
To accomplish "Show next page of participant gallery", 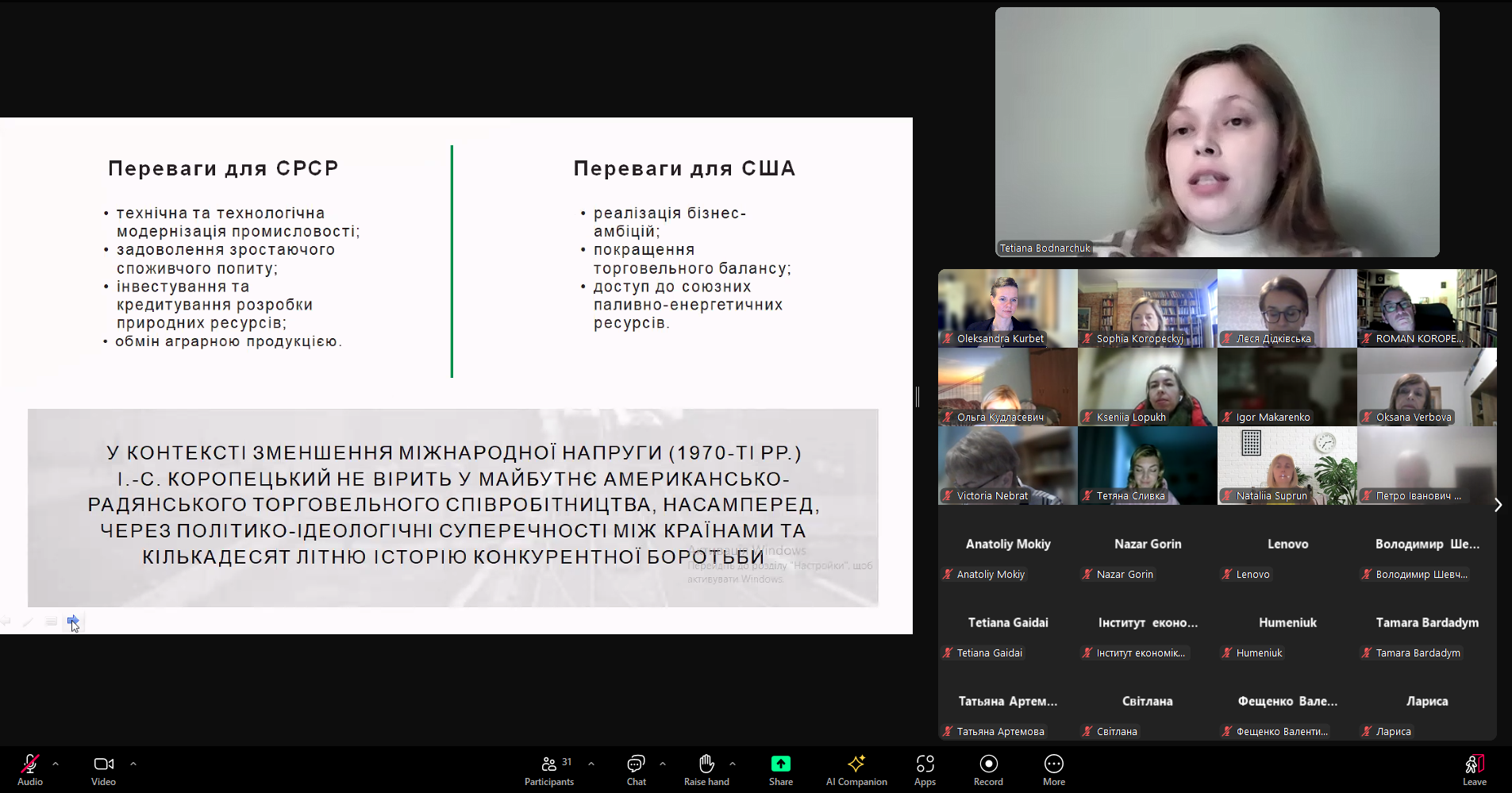I will (1498, 505).
